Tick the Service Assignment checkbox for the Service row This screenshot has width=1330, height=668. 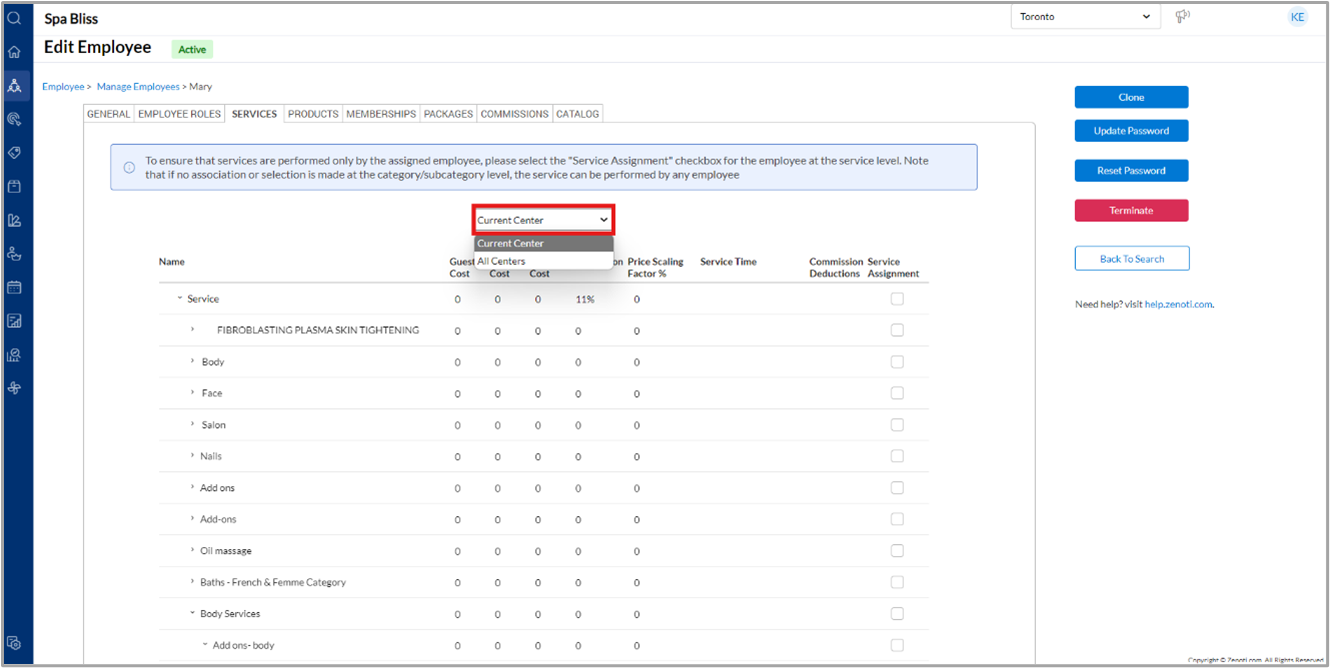pos(897,299)
